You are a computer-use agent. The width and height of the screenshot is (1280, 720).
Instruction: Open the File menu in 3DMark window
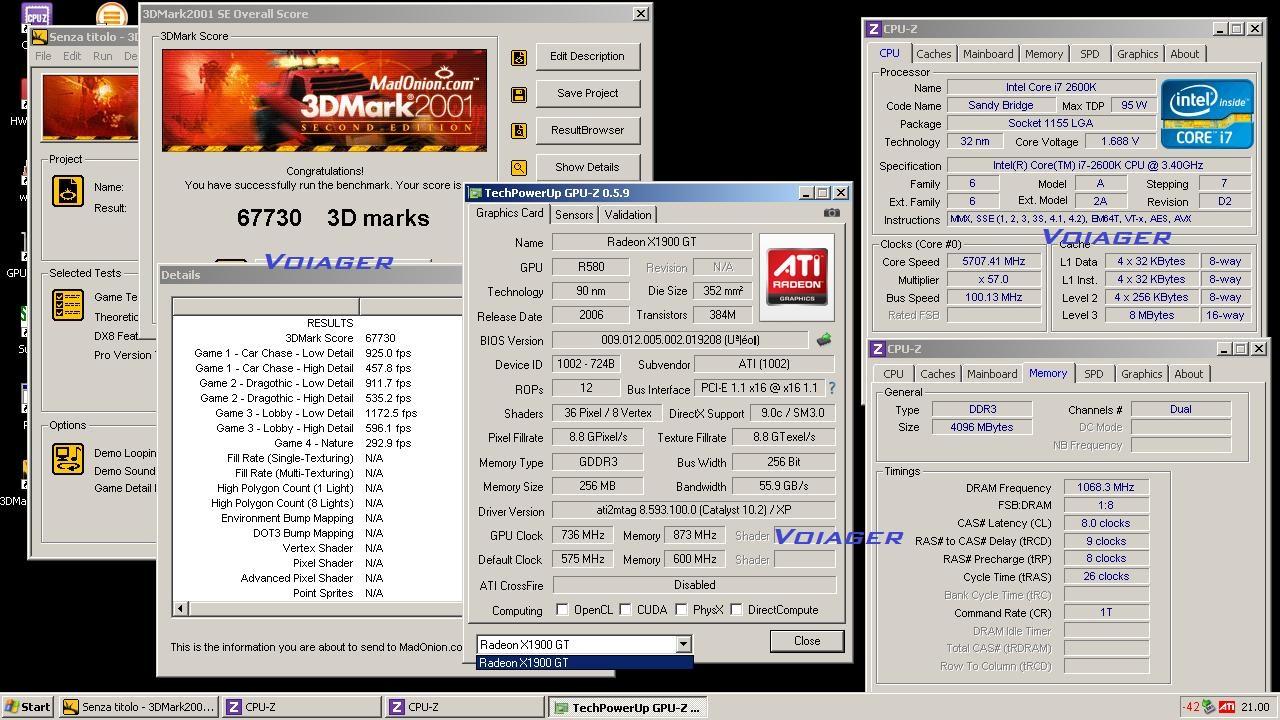coord(44,56)
